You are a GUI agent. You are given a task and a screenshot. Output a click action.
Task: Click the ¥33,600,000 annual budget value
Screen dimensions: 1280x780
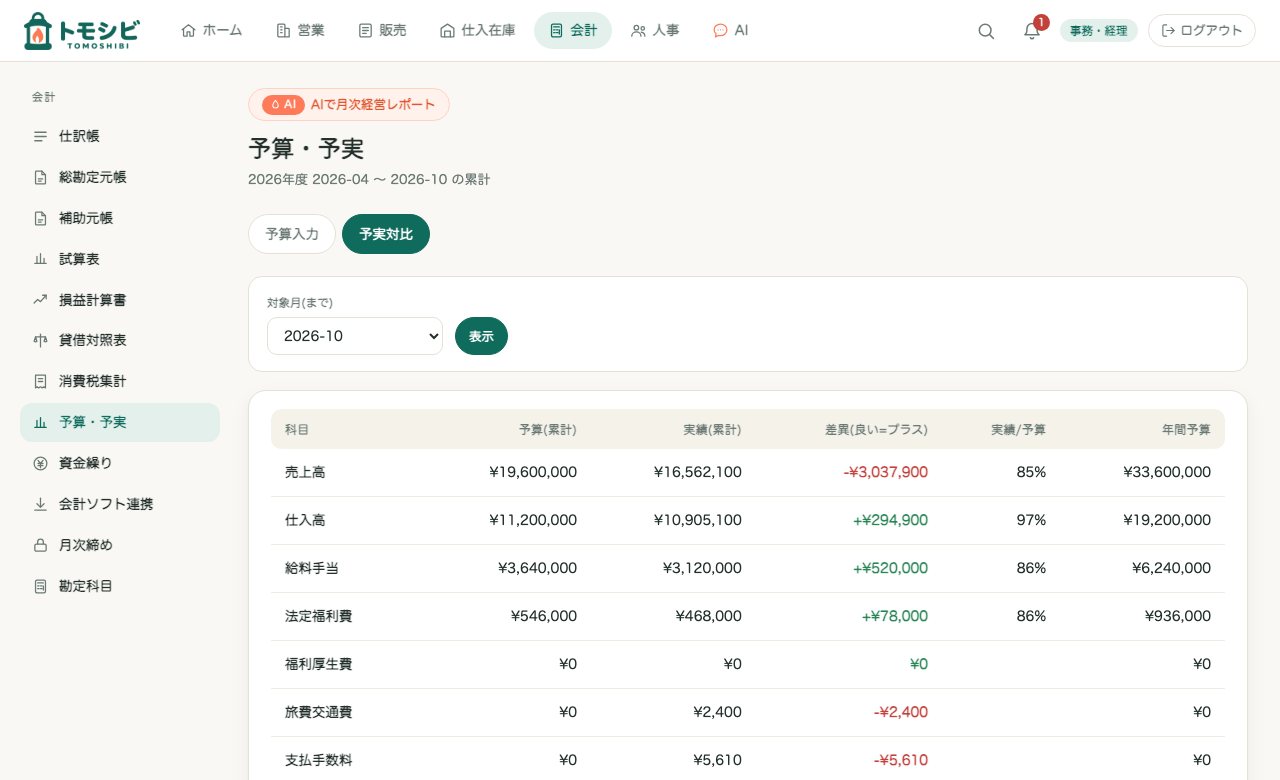tap(1167, 472)
